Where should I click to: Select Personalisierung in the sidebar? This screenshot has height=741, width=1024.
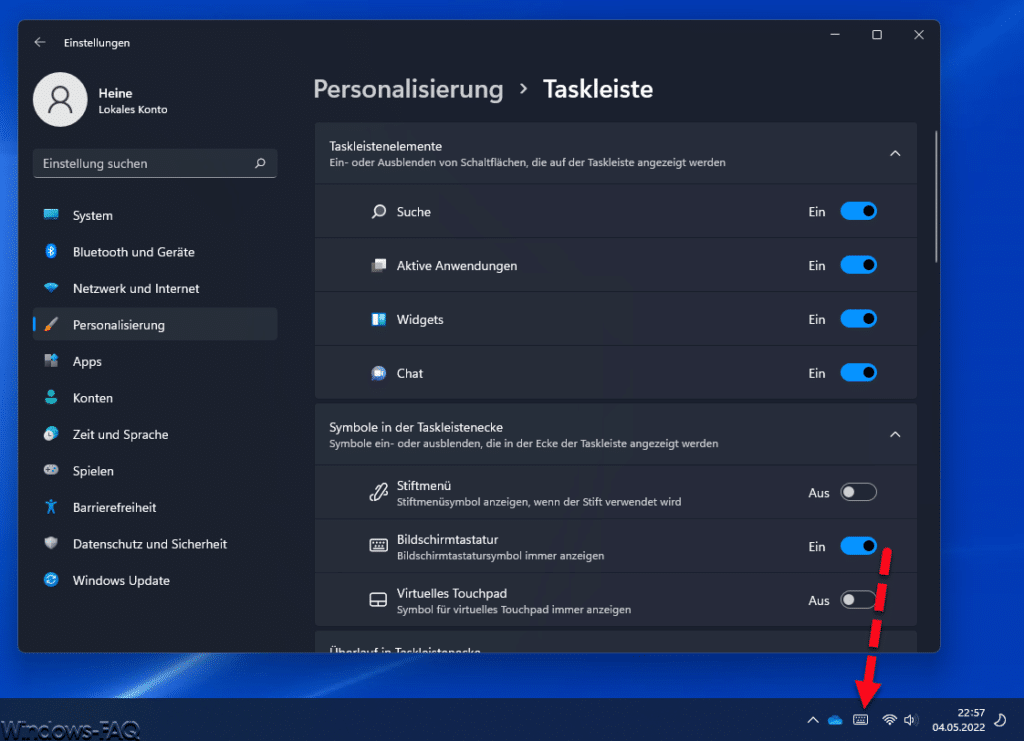coord(155,324)
